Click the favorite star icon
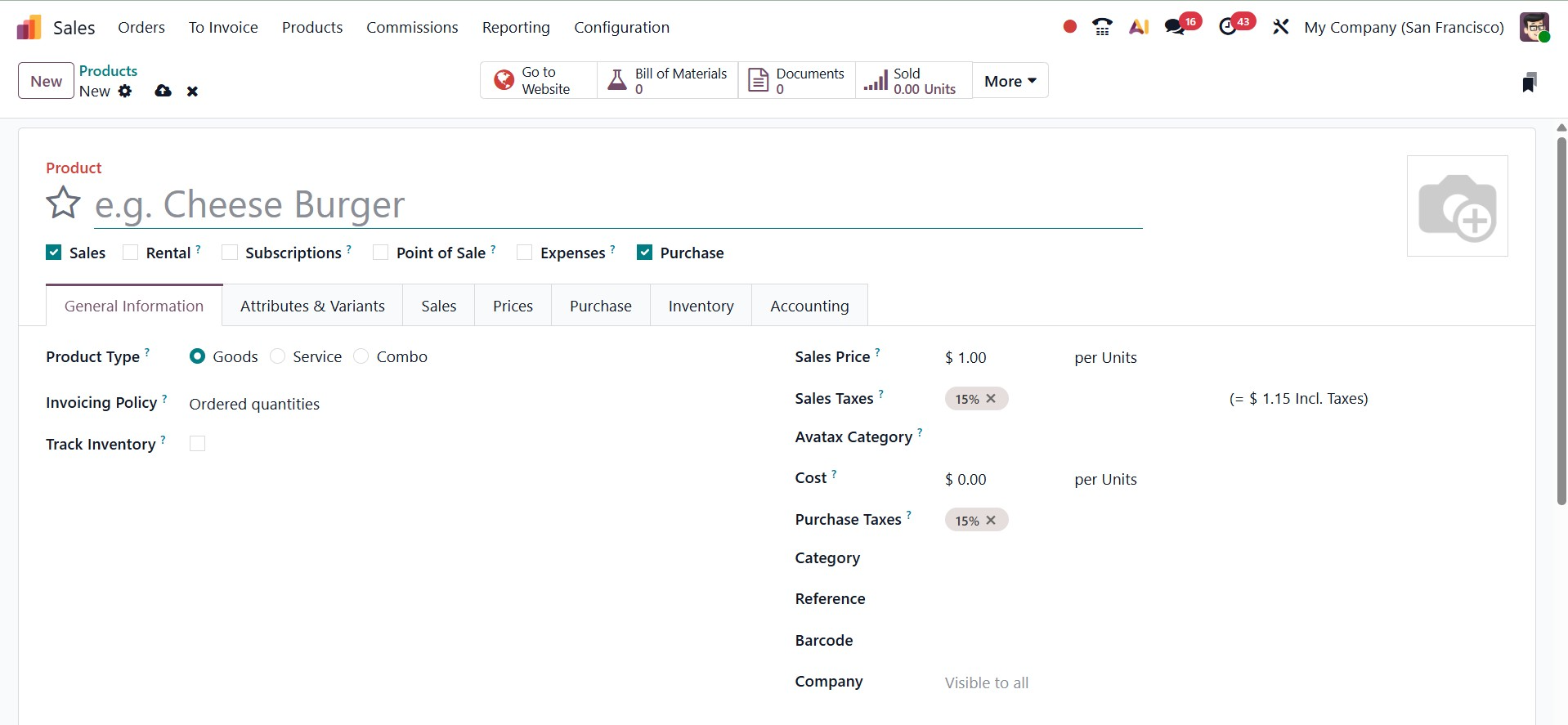This screenshot has height=725, width=1568. click(63, 204)
